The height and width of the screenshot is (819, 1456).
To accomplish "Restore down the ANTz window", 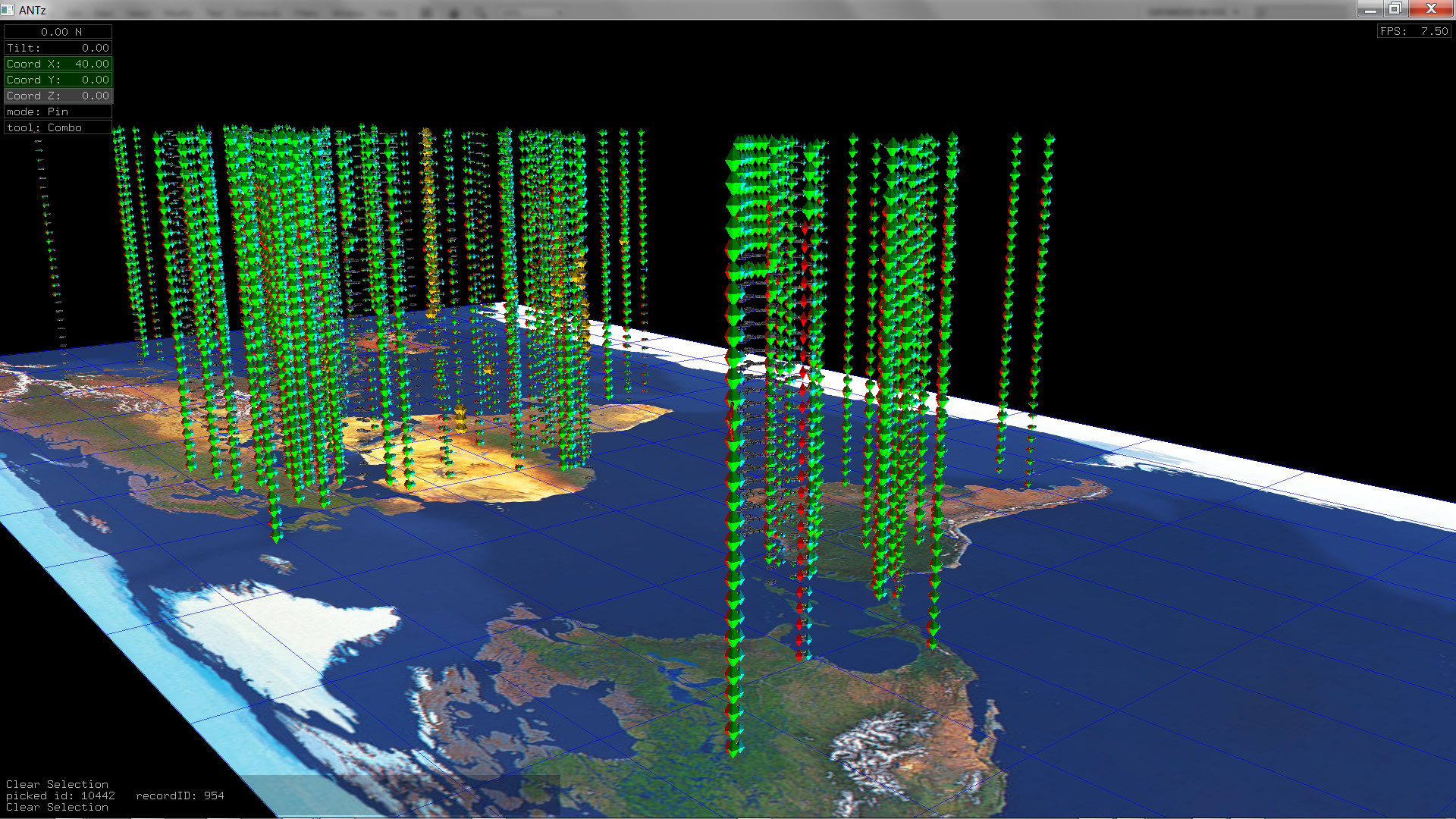I will (x=1395, y=9).
